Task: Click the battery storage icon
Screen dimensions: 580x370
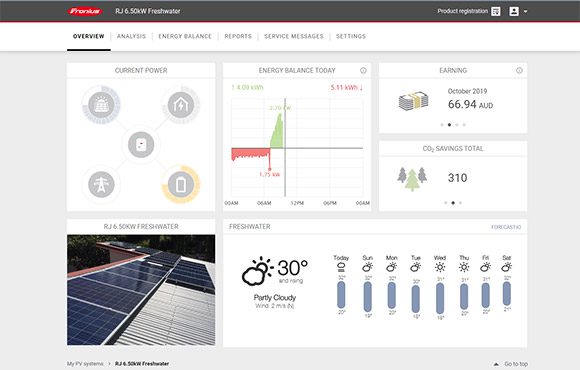Action: (x=181, y=184)
